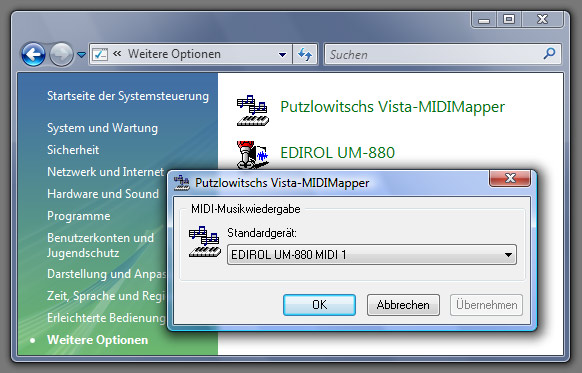
Task: Click the EDIROL UM-880 joystick icon
Action: click(252, 155)
